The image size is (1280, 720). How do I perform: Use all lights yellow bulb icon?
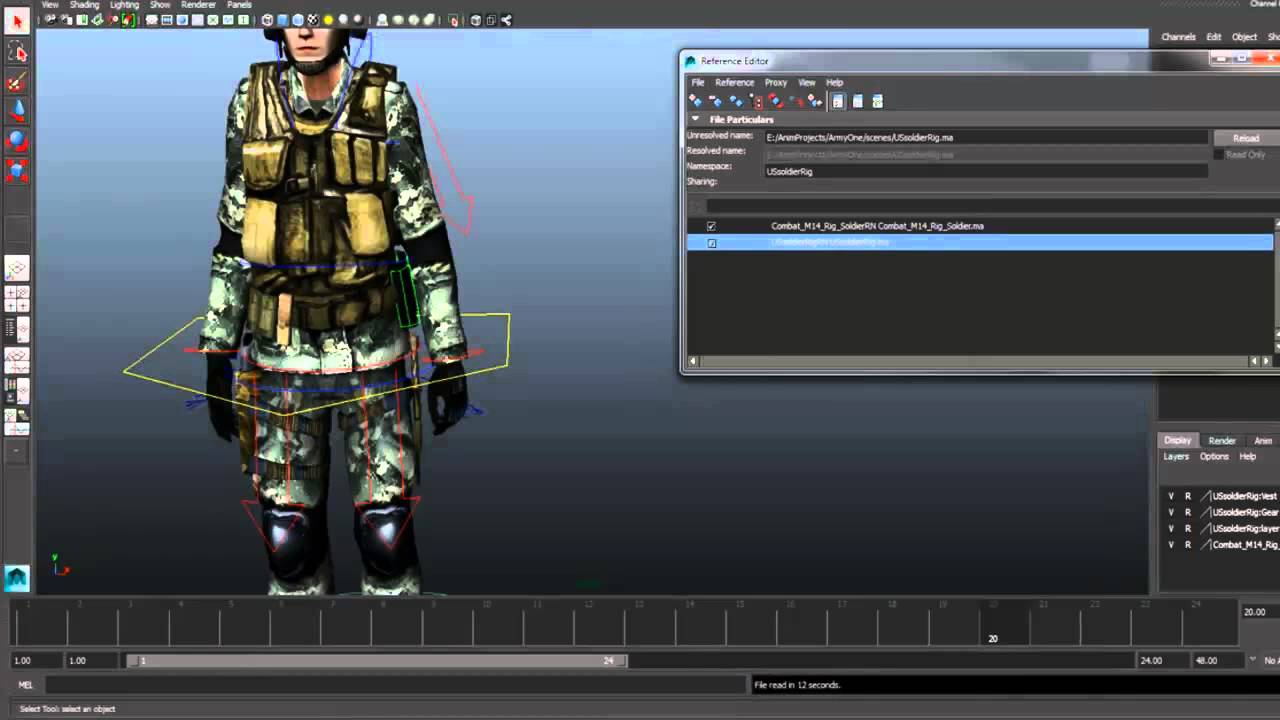coord(328,20)
